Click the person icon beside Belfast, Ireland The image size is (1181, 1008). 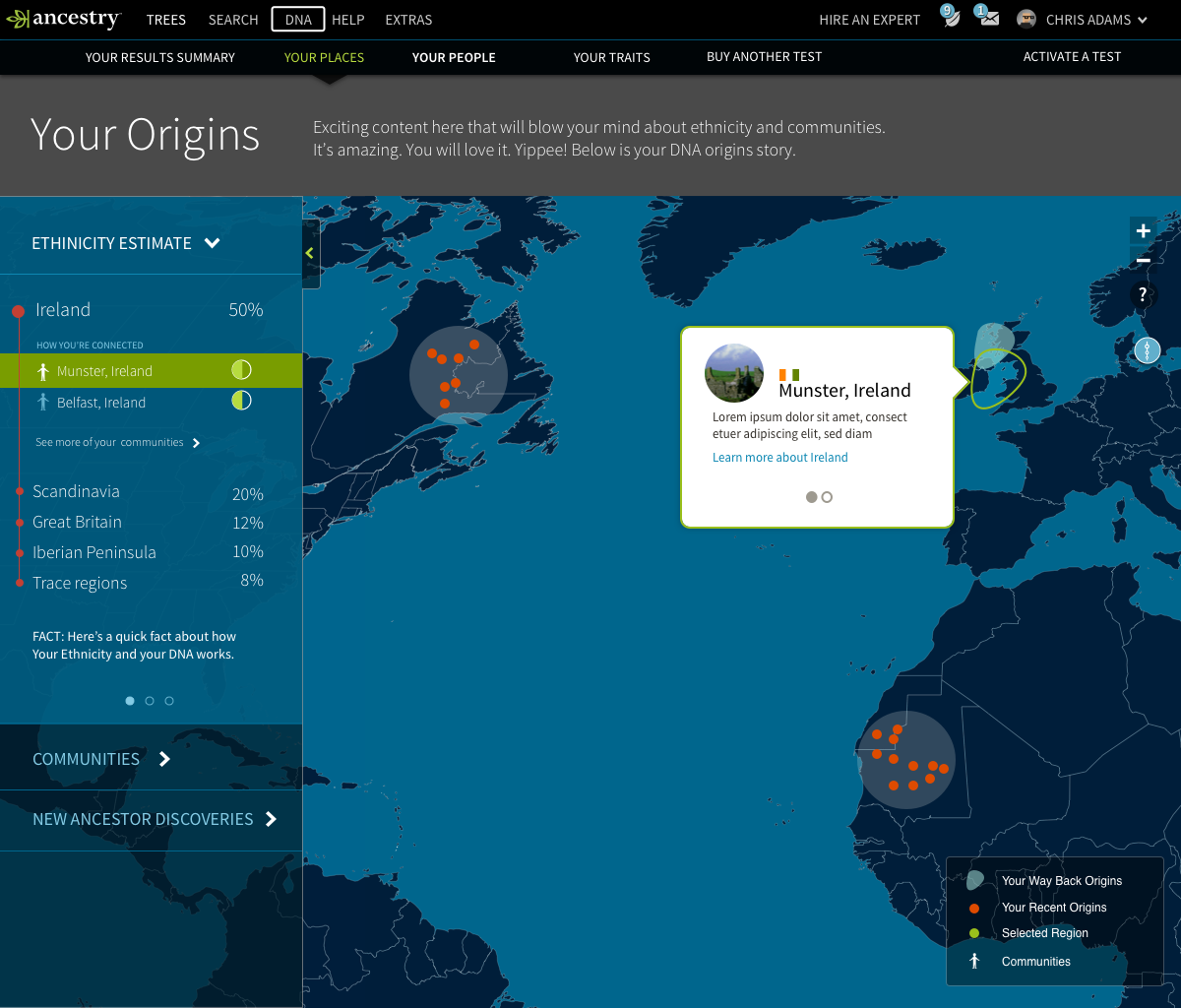coord(42,402)
